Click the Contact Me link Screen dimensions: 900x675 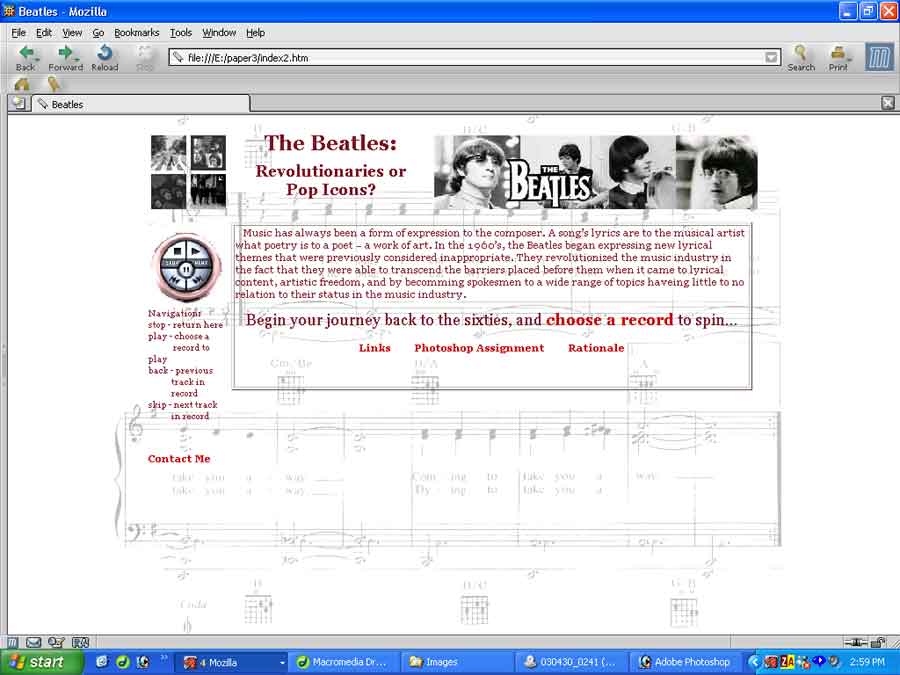179,459
